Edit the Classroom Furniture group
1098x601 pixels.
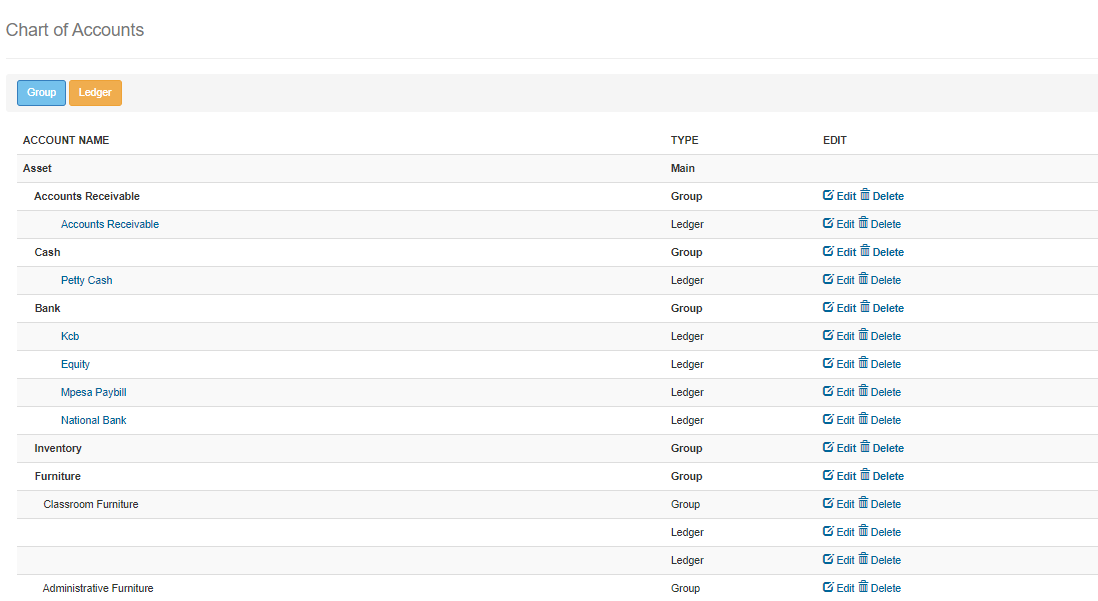(839, 504)
